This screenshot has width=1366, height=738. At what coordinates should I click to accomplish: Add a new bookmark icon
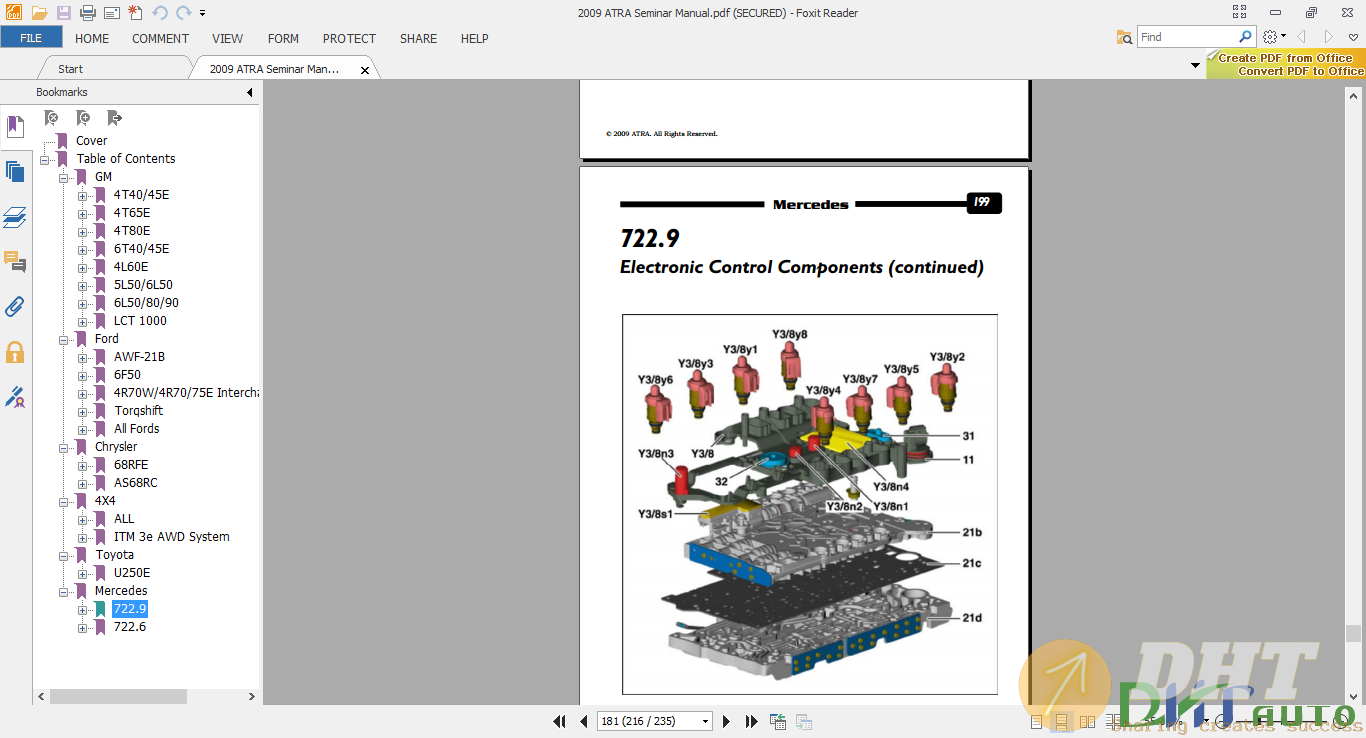(83, 118)
